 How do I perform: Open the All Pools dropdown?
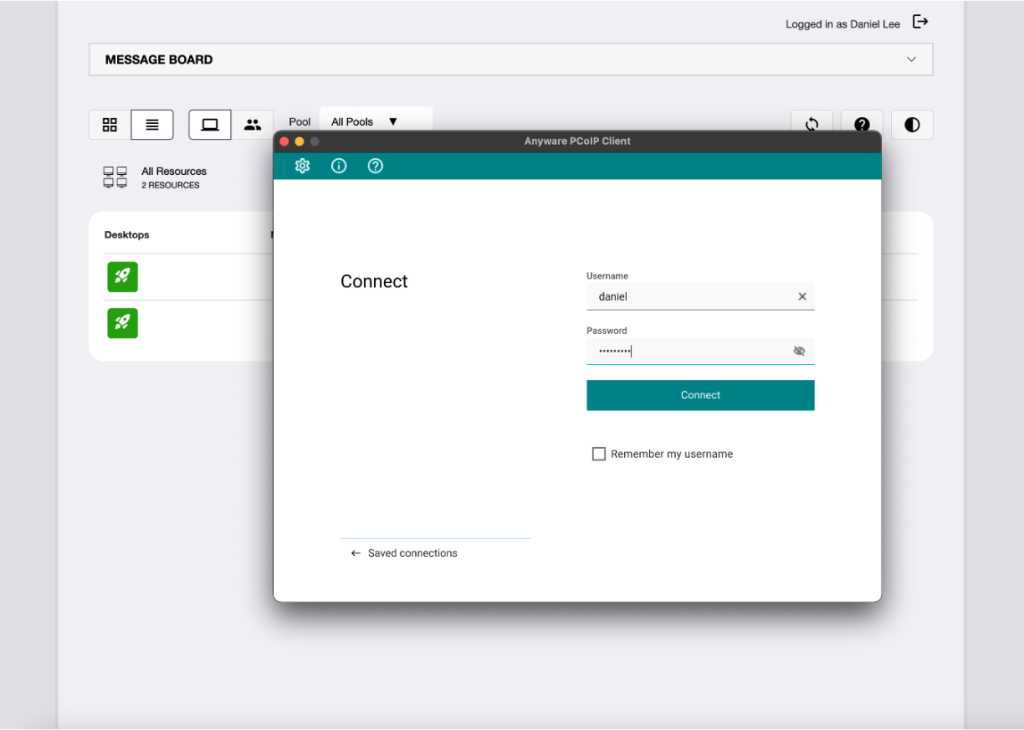point(376,121)
